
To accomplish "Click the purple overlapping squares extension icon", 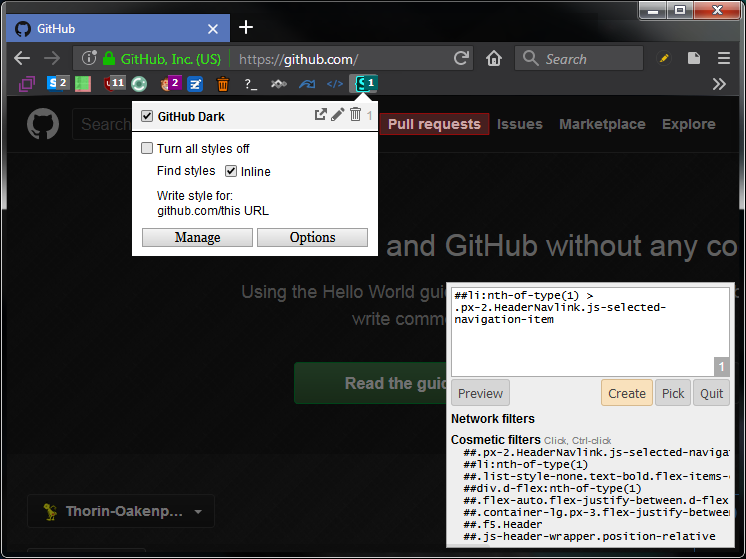I will point(27,84).
